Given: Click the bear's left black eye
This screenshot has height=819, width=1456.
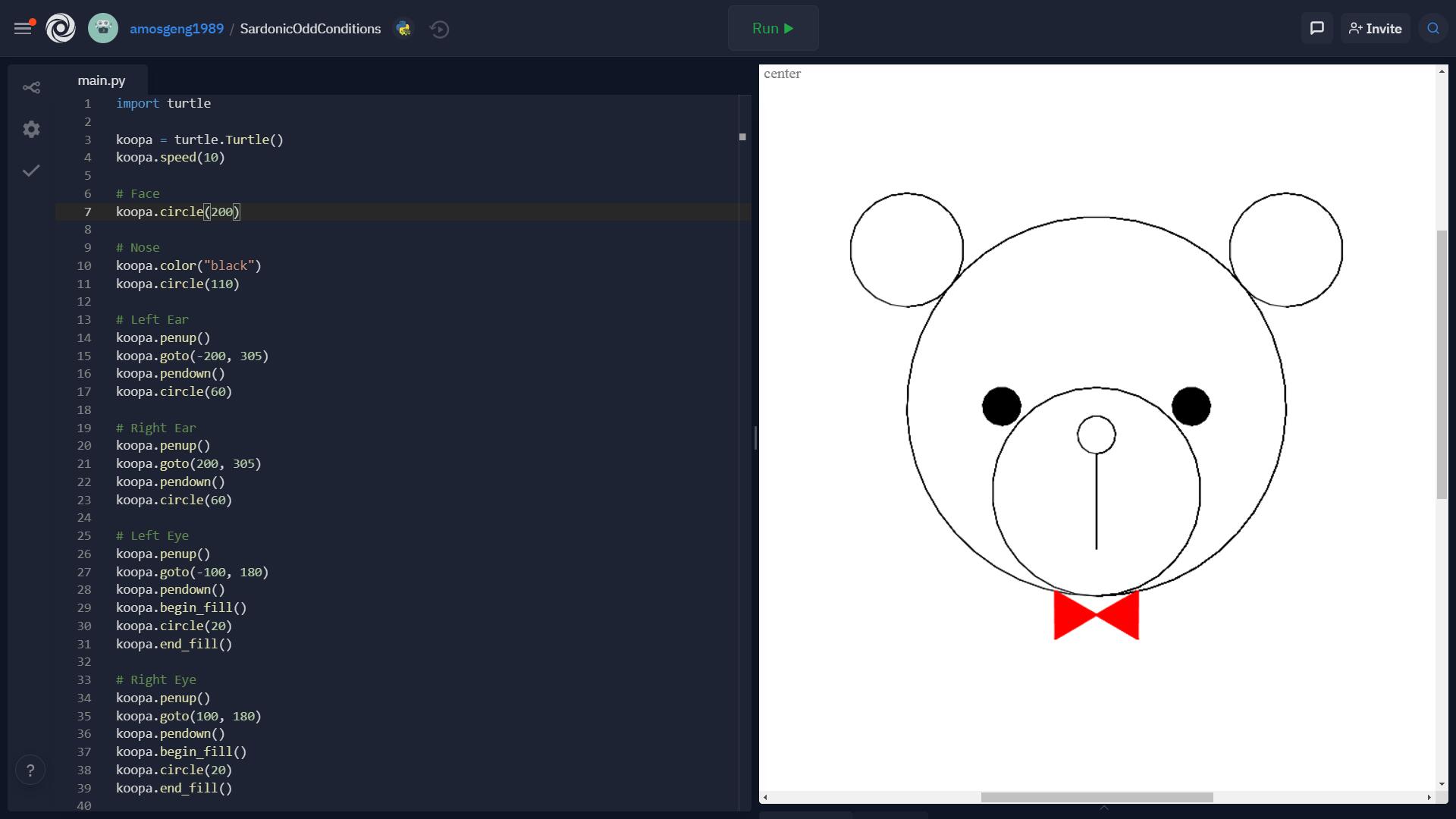Looking at the screenshot, I should click(x=1002, y=406).
